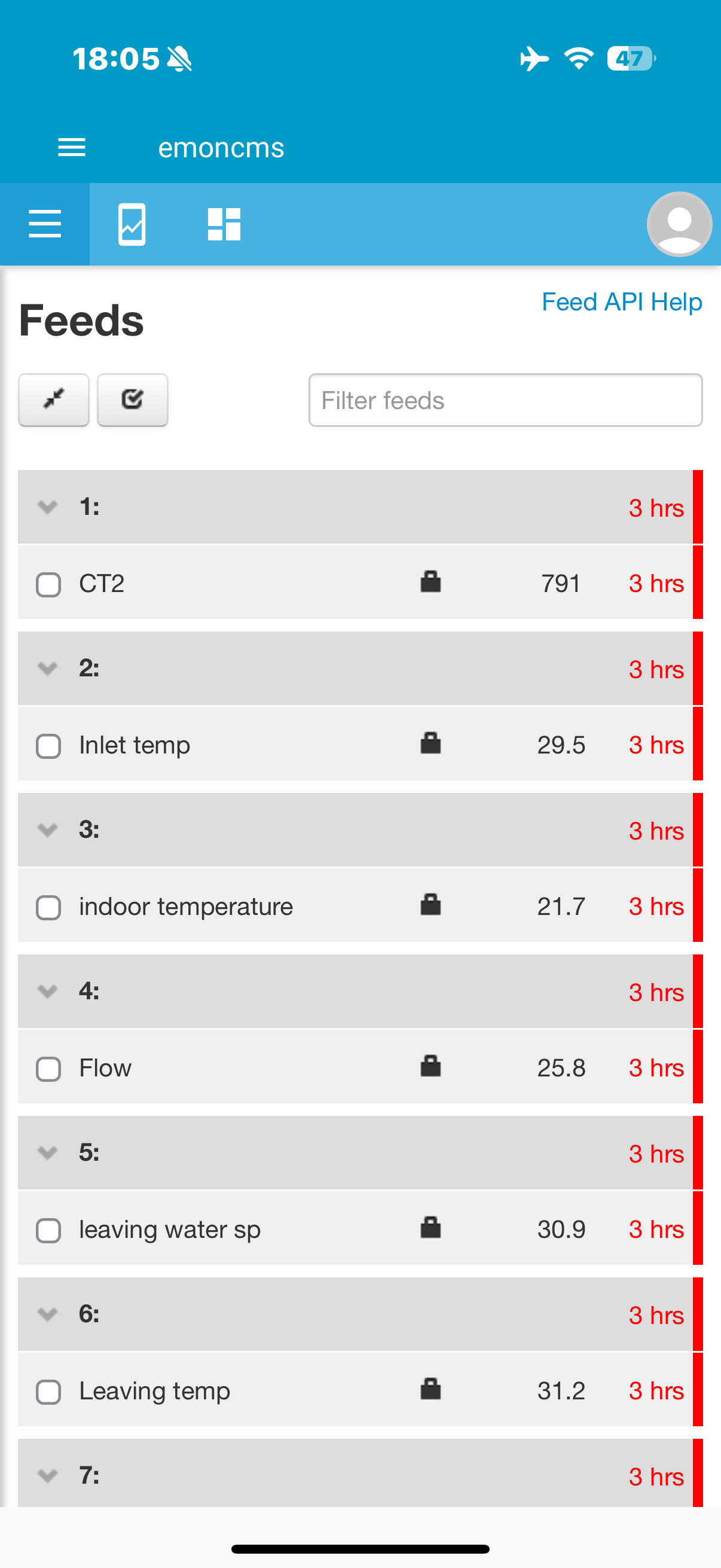Collapse feed group 1
The width and height of the screenshot is (721, 1568).
(x=47, y=507)
